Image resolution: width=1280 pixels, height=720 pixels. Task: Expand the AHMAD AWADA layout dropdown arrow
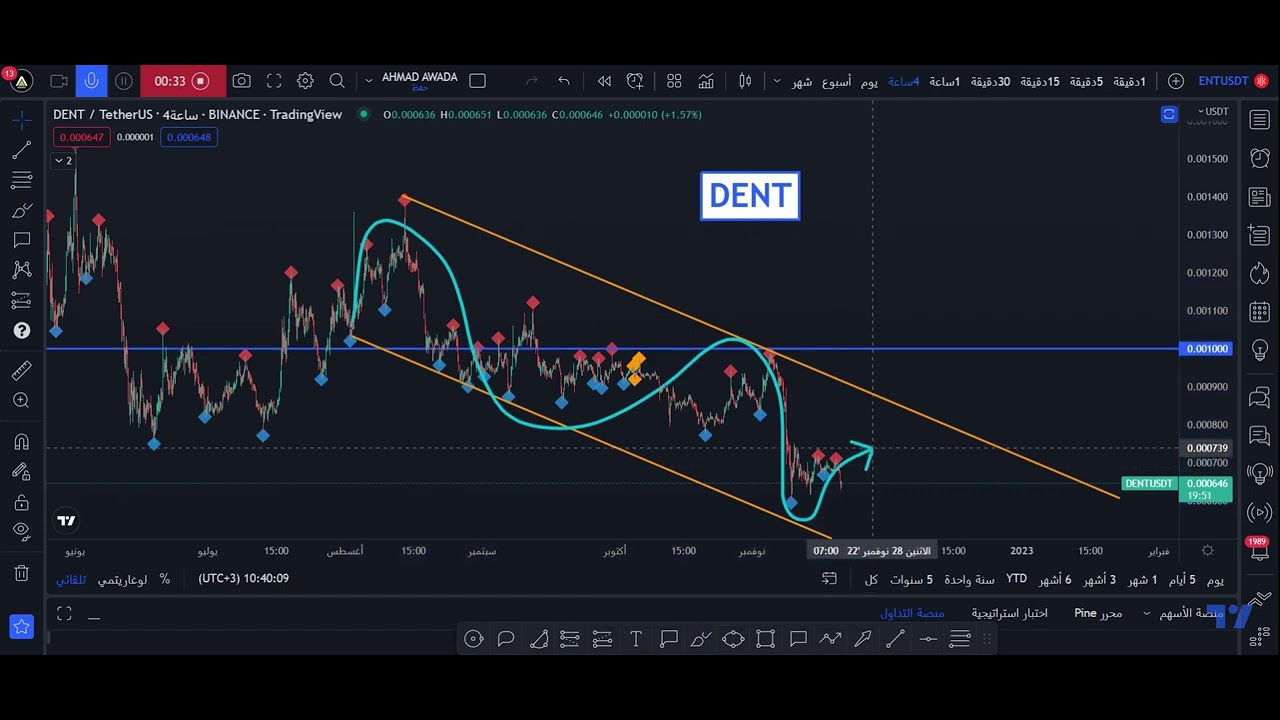point(368,81)
